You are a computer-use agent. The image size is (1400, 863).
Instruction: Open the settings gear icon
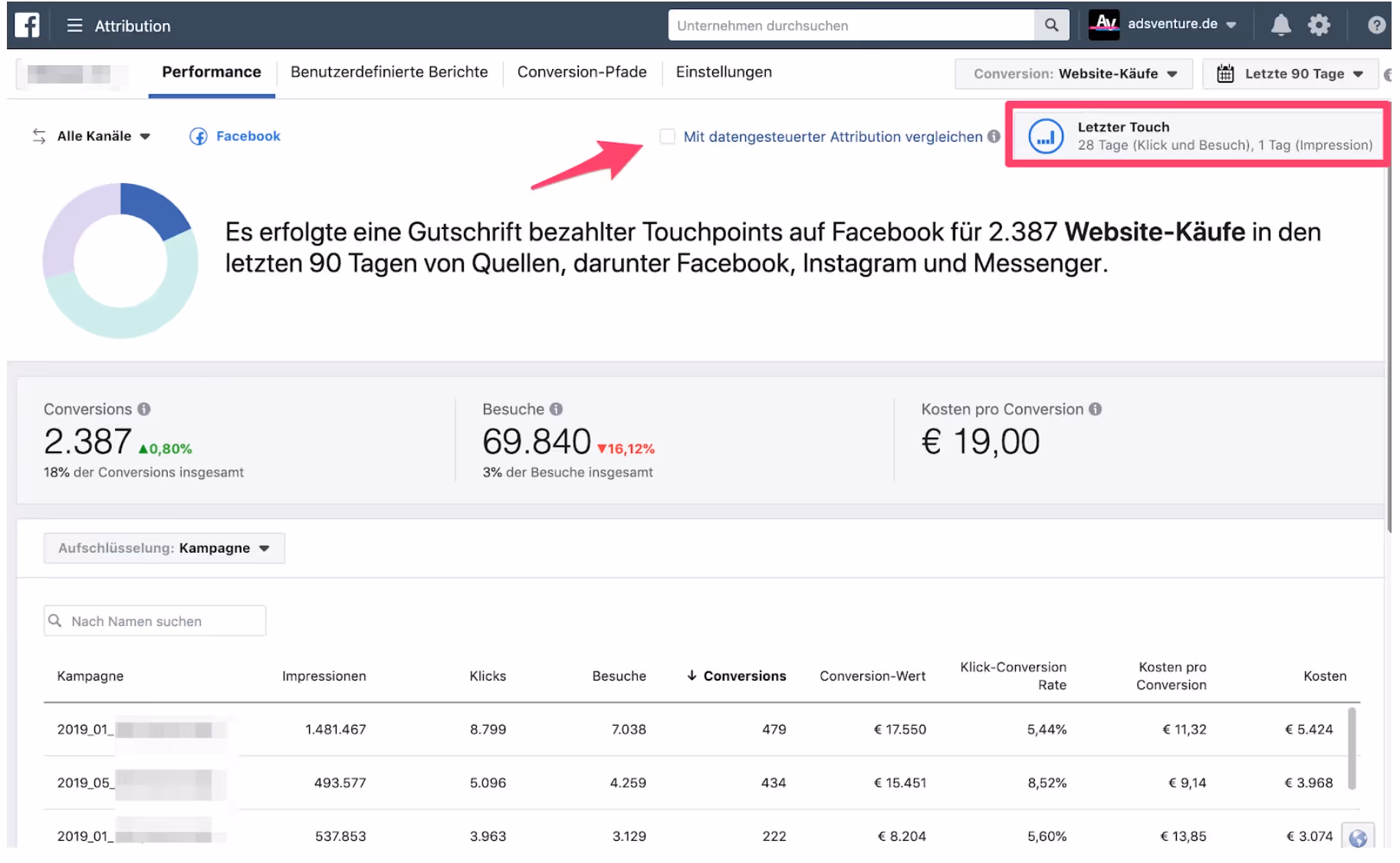point(1319,25)
